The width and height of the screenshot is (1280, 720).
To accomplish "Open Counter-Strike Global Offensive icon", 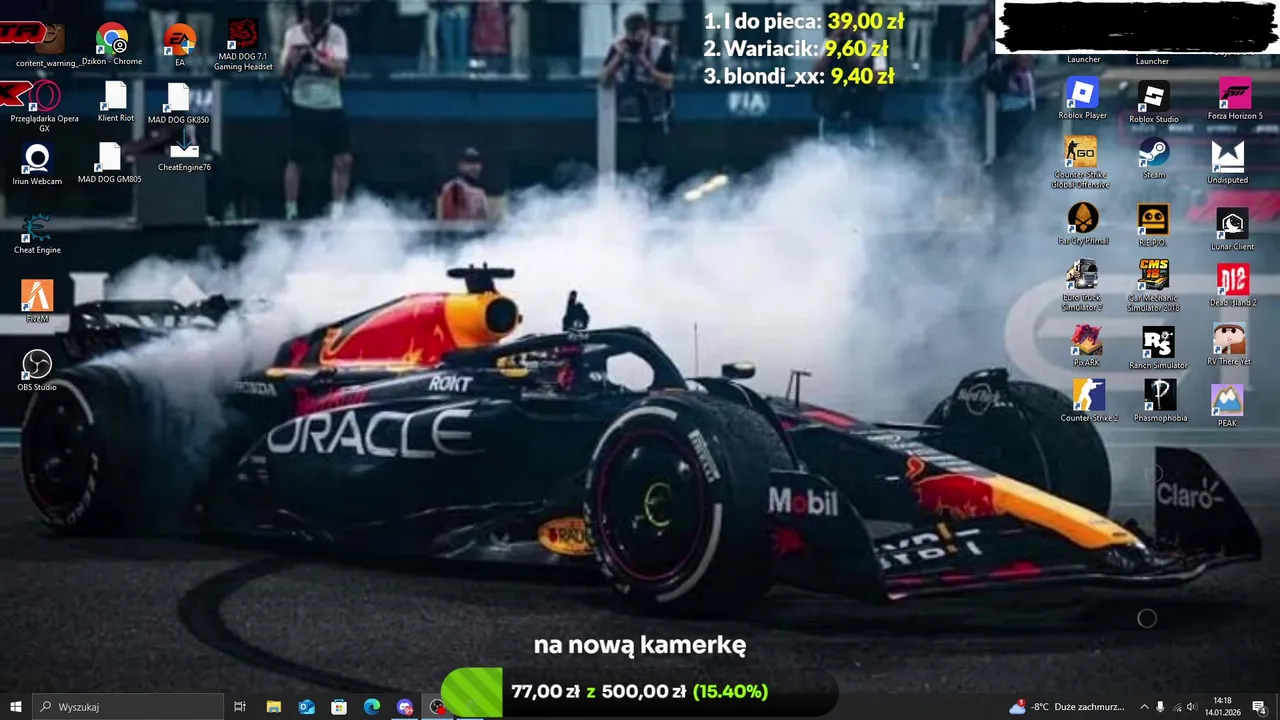I will click(1081, 162).
